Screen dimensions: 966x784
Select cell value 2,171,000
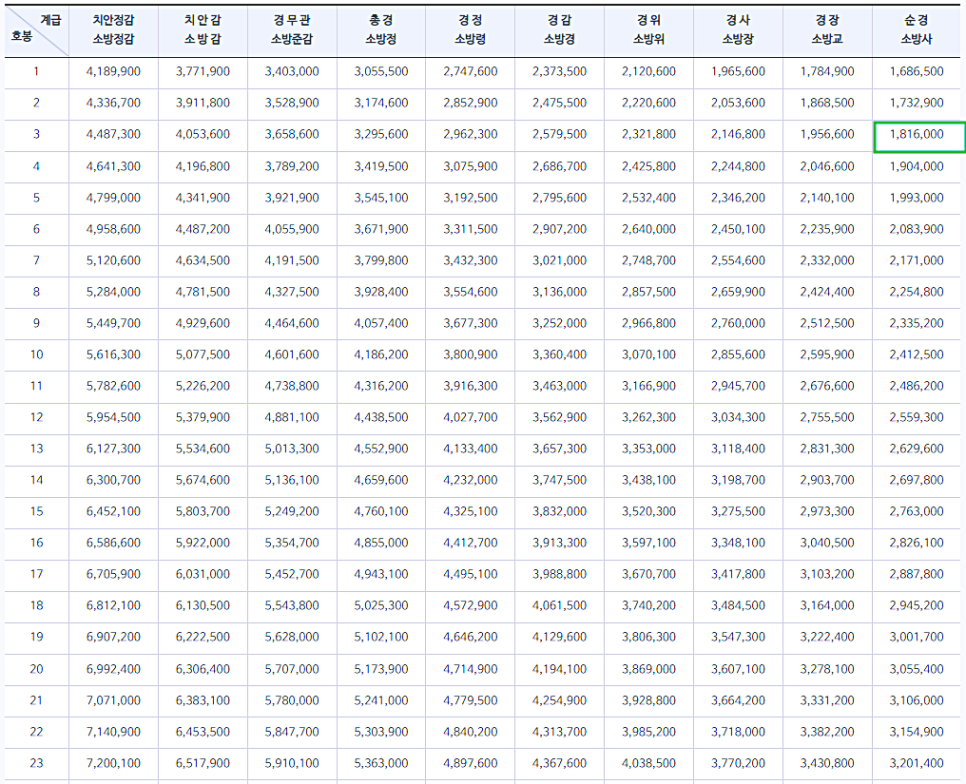click(917, 261)
